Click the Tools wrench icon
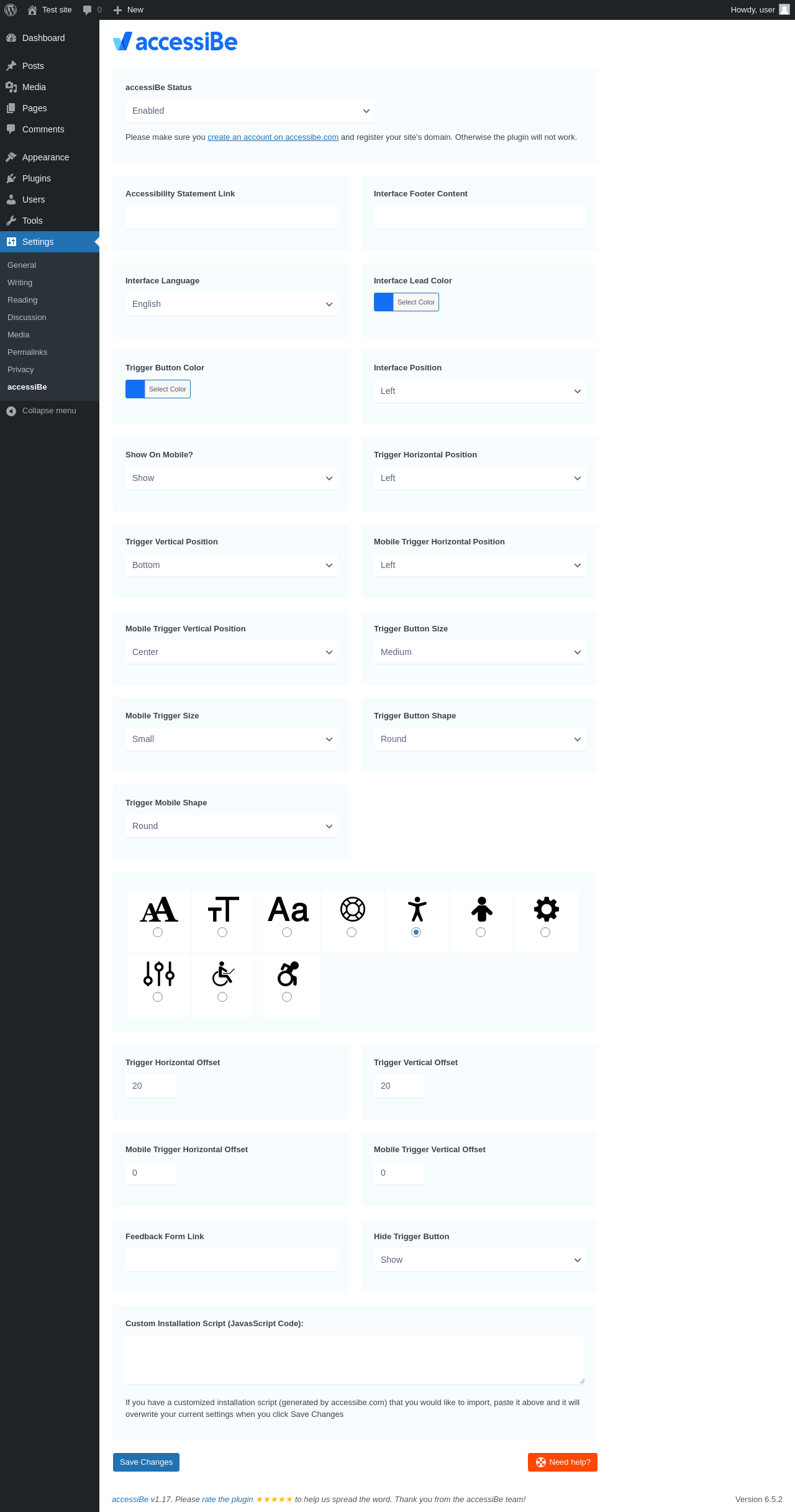This screenshot has height=1512, width=795. click(x=11, y=221)
